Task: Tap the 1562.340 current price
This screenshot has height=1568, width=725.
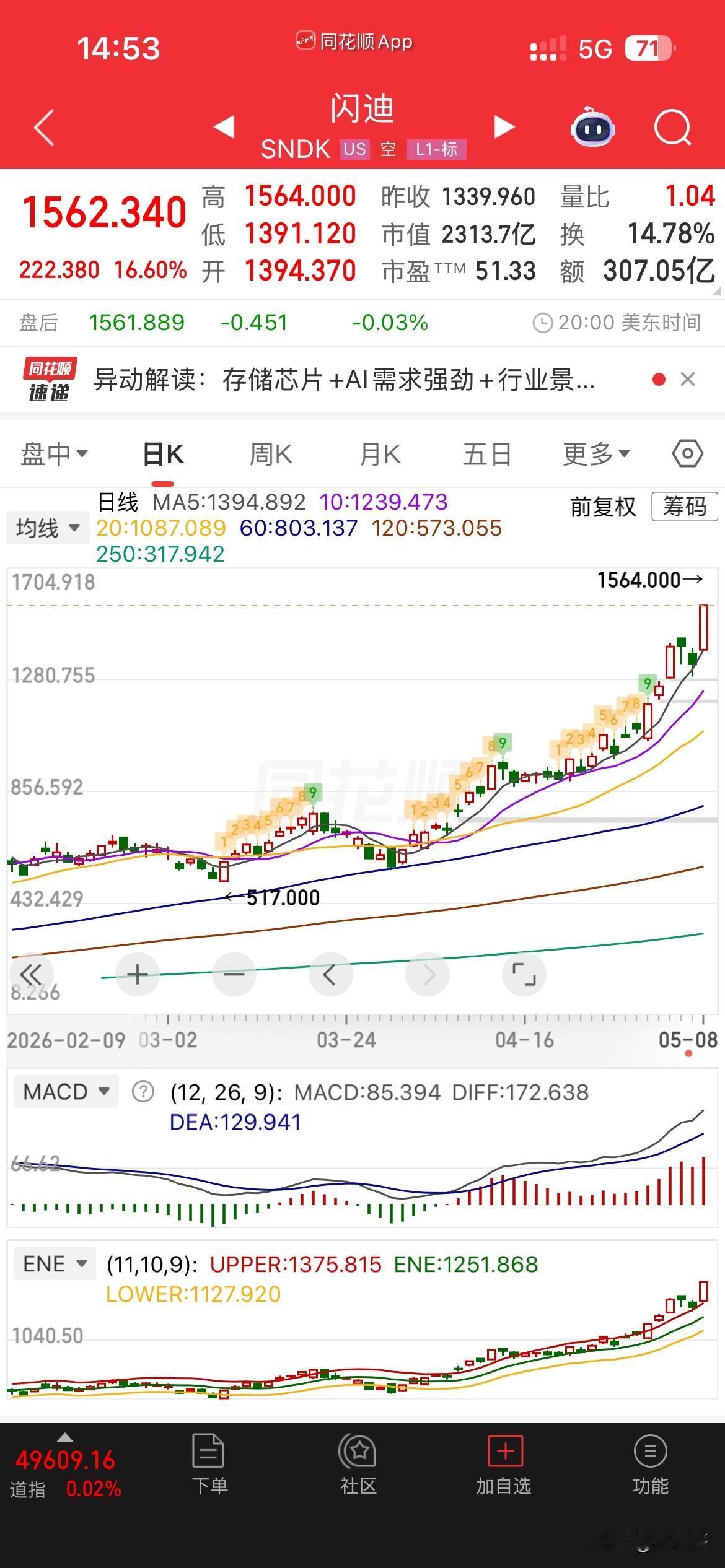Action: [104, 212]
